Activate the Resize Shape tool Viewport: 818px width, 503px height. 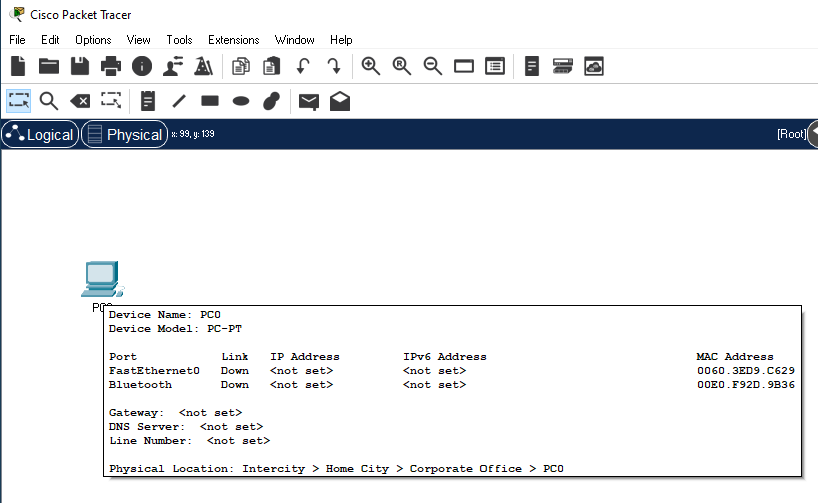pyautogui.click(x=111, y=100)
